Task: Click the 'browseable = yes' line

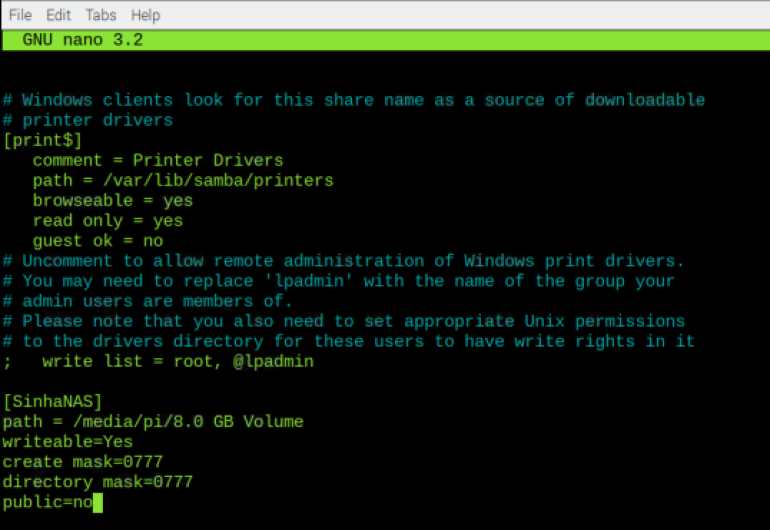Action: pos(112,201)
